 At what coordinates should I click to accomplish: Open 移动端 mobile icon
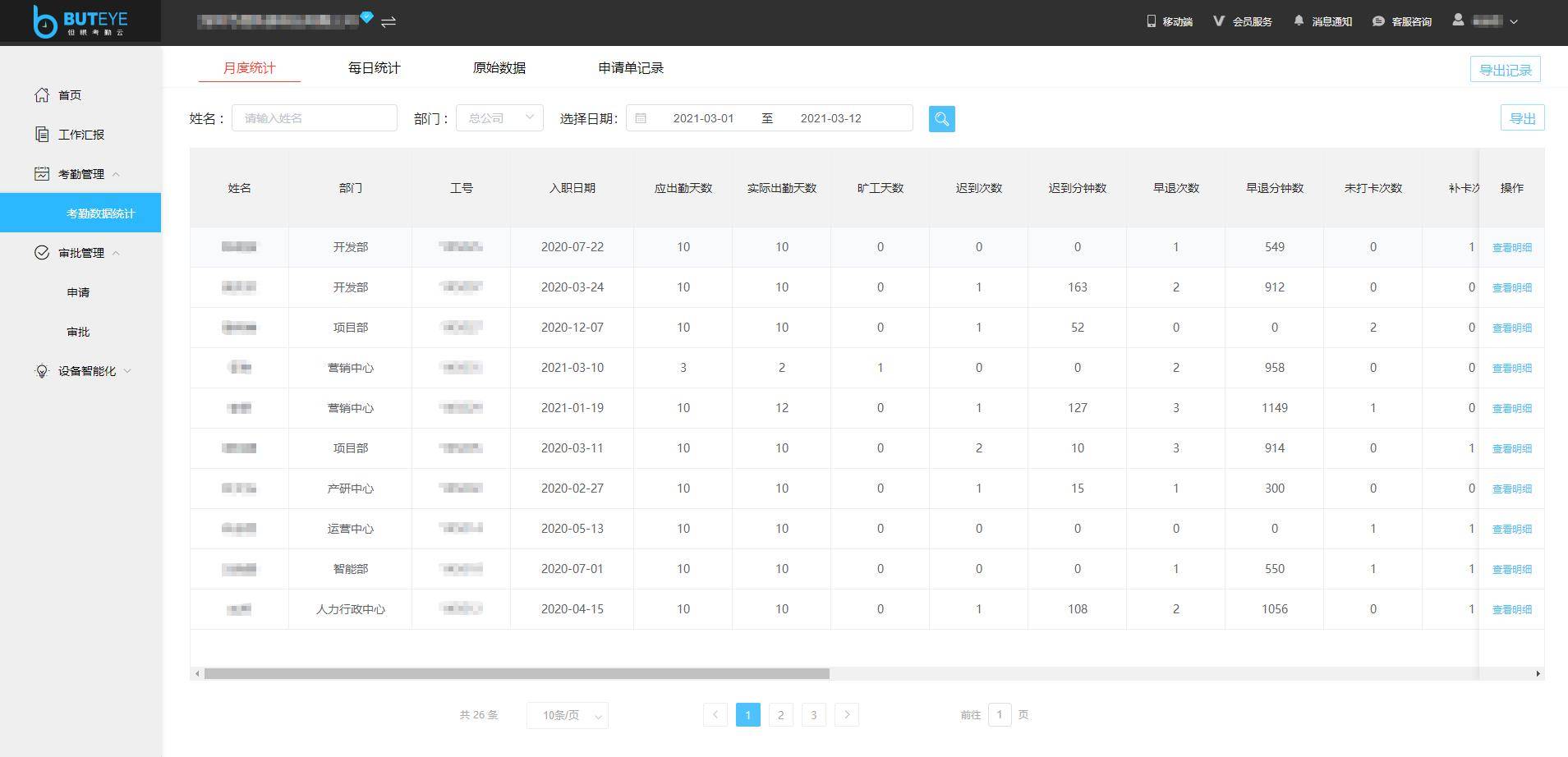coord(1151,21)
